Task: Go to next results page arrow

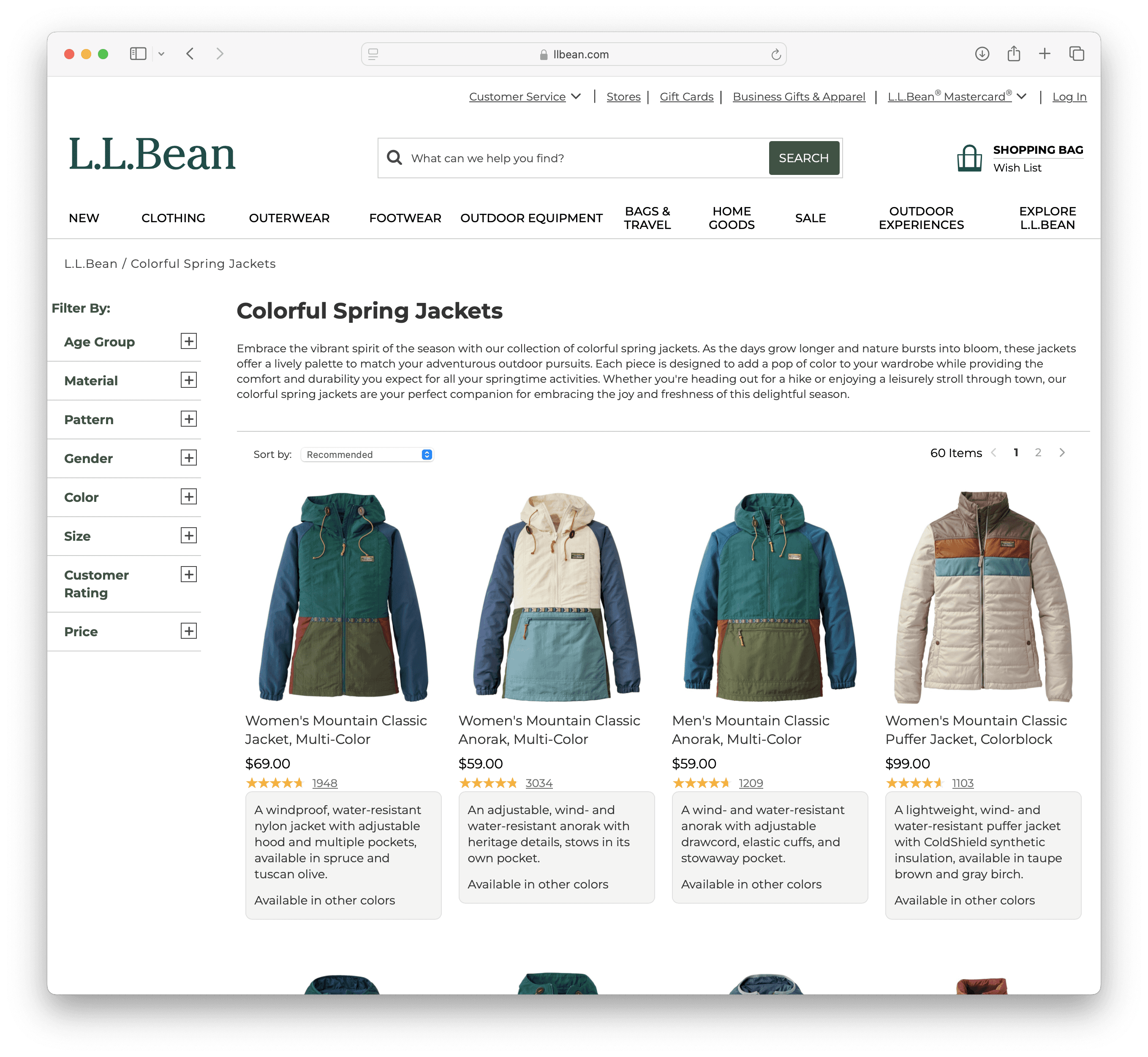Action: click(x=1062, y=452)
